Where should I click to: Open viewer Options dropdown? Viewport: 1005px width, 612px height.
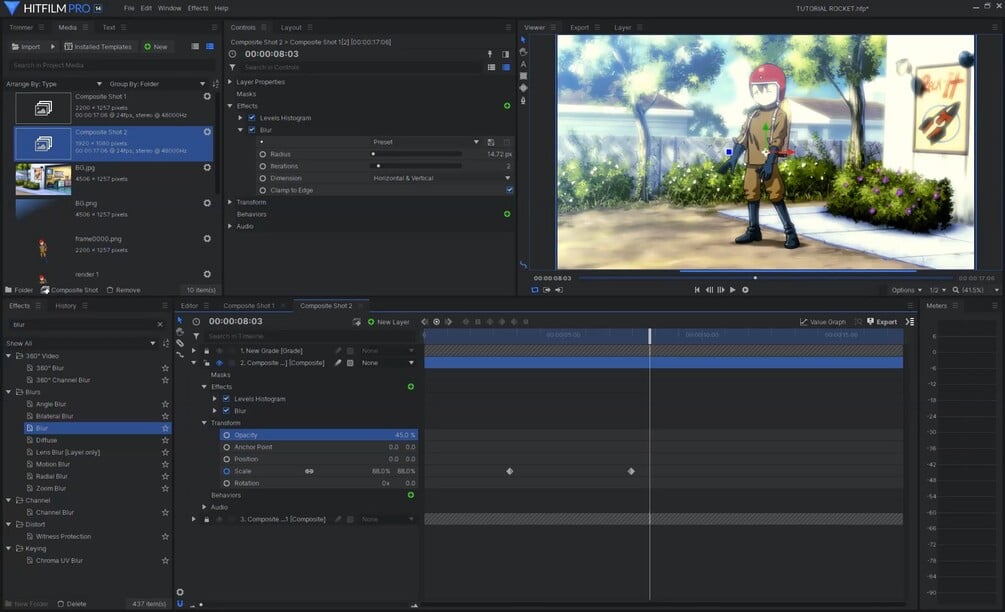pyautogui.click(x=906, y=290)
